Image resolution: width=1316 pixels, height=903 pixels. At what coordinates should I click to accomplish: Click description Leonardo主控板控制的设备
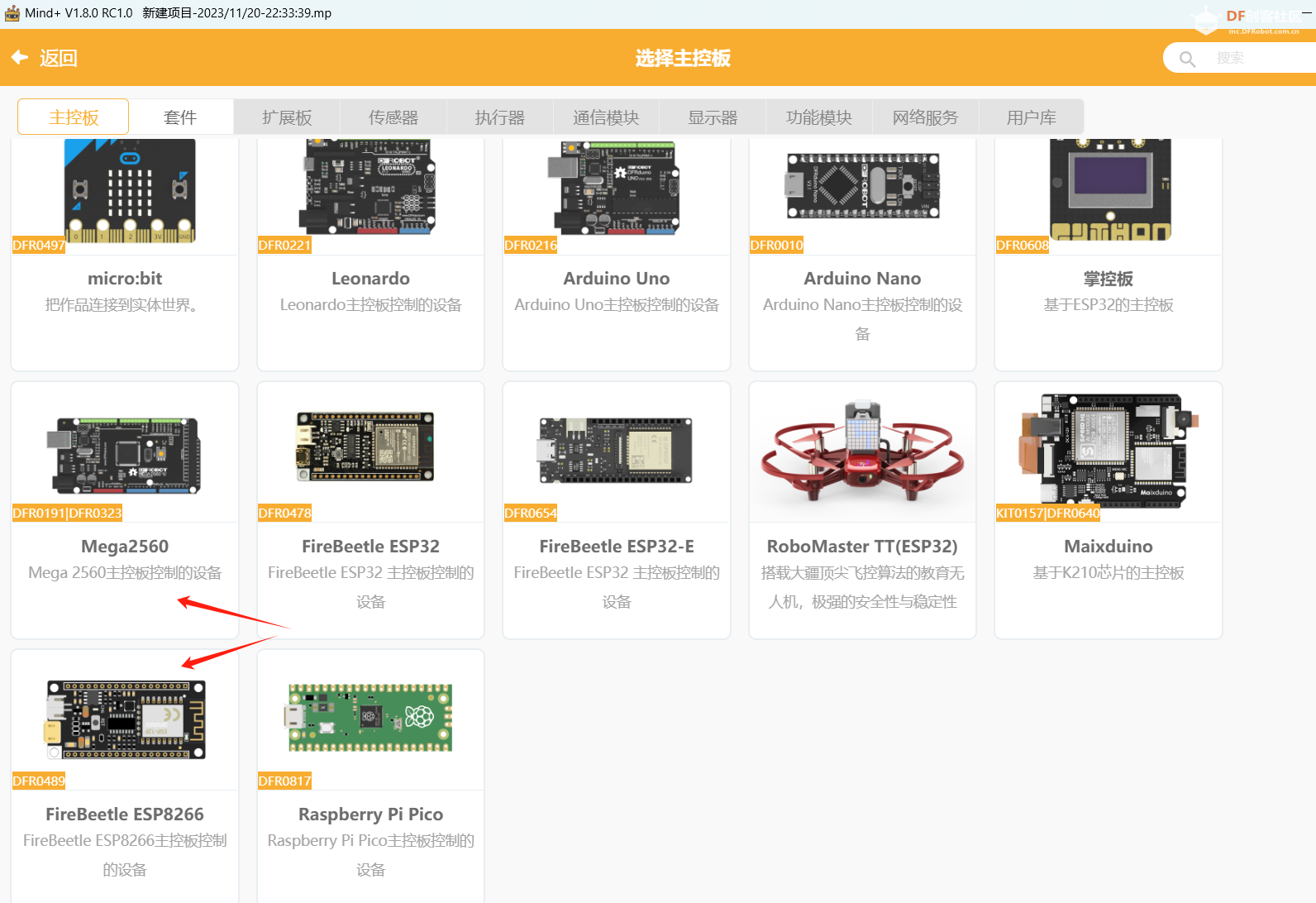(370, 305)
